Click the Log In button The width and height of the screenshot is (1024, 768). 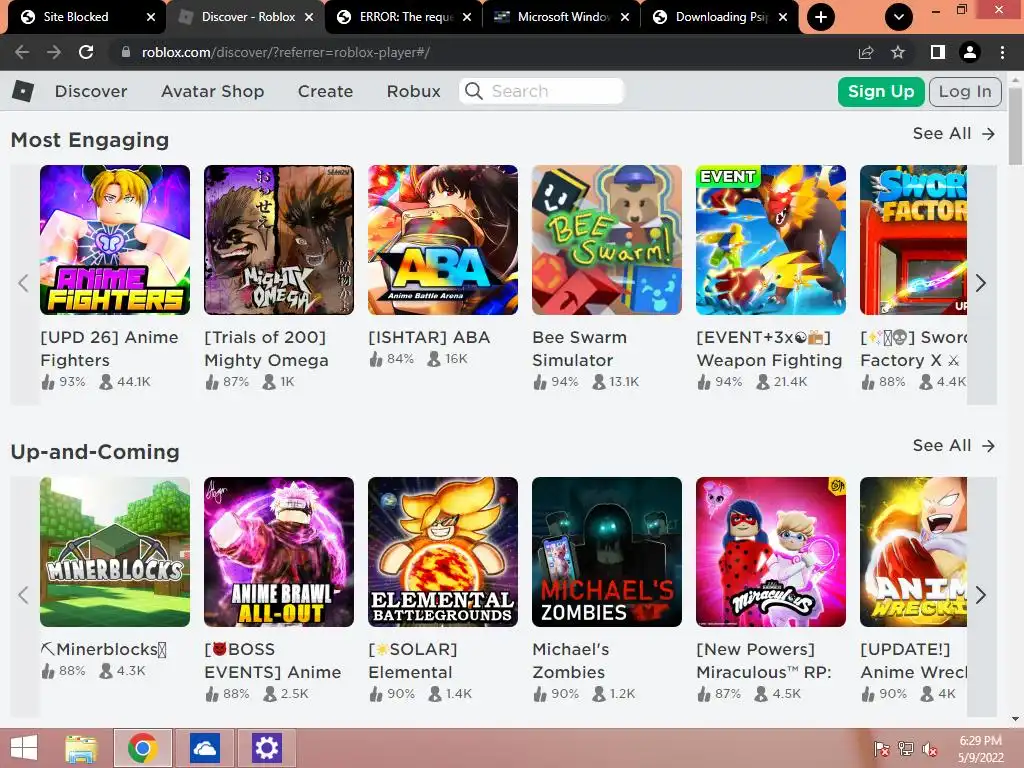965,91
